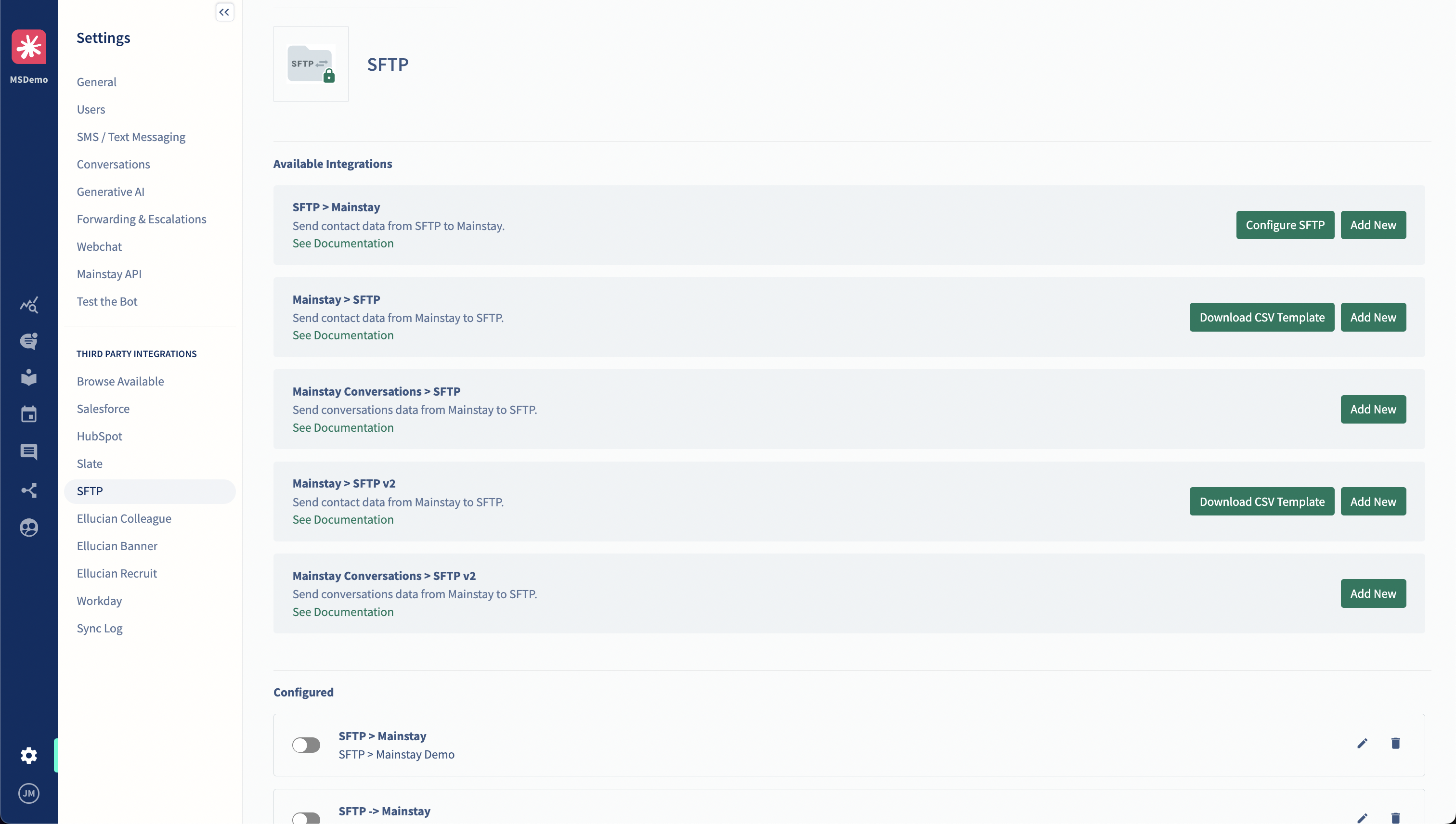See Documentation for Mainstay > SFTP v2
Screen dimensions: 1456x824
[343, 519]
